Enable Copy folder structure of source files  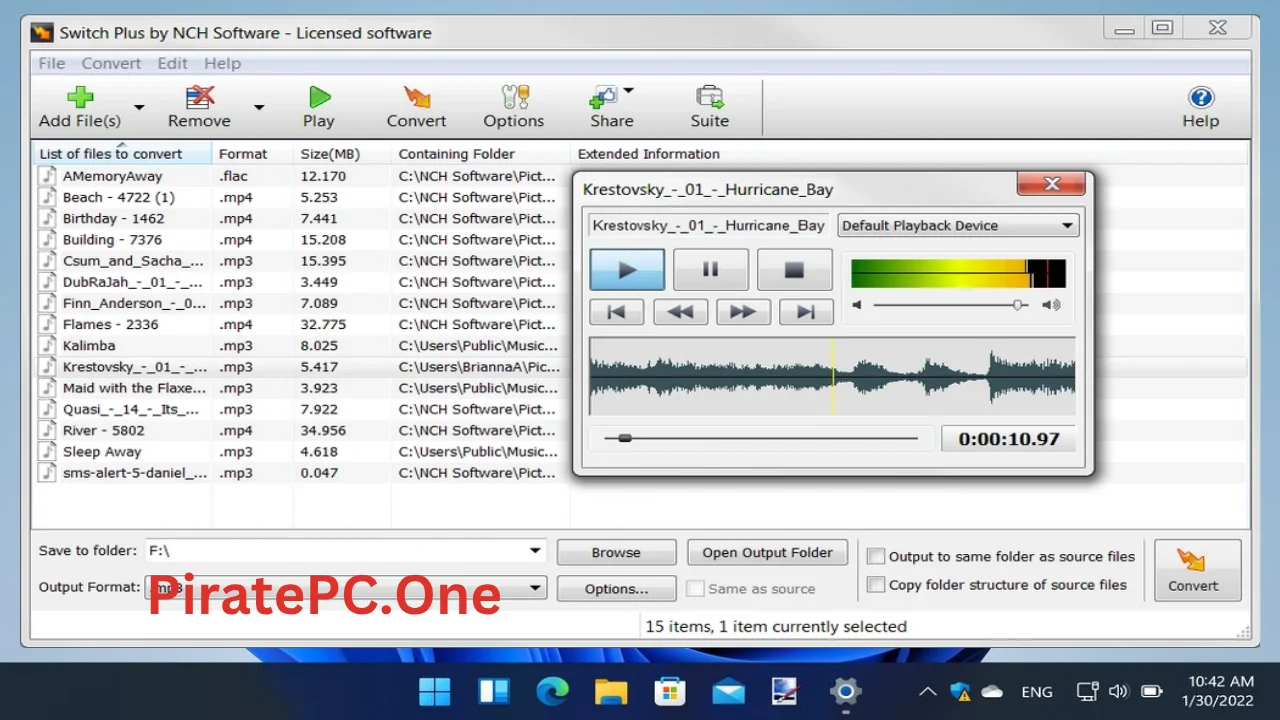(x=876, y=585)
